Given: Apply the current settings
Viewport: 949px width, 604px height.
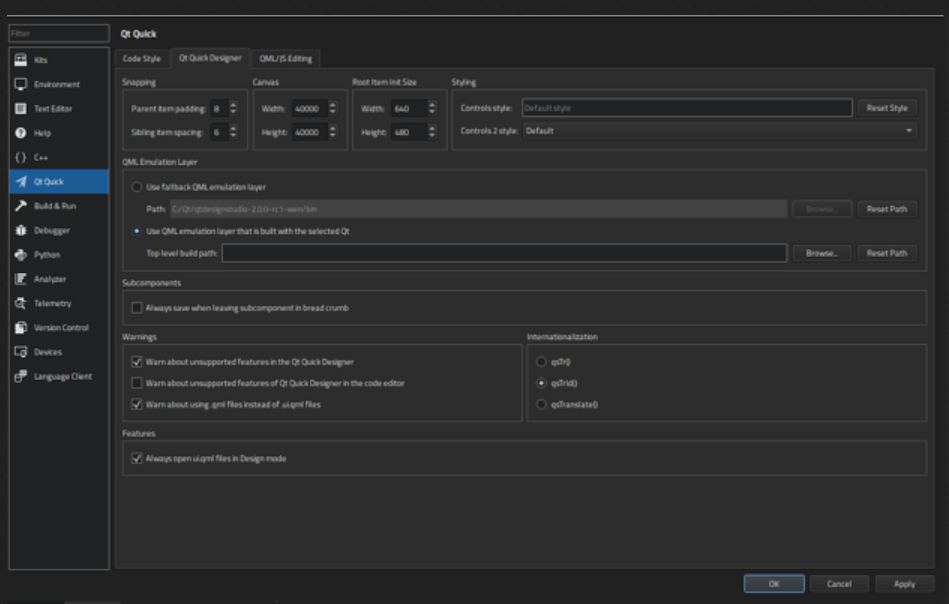Looking at the screenshot, I should coord(903,583).
